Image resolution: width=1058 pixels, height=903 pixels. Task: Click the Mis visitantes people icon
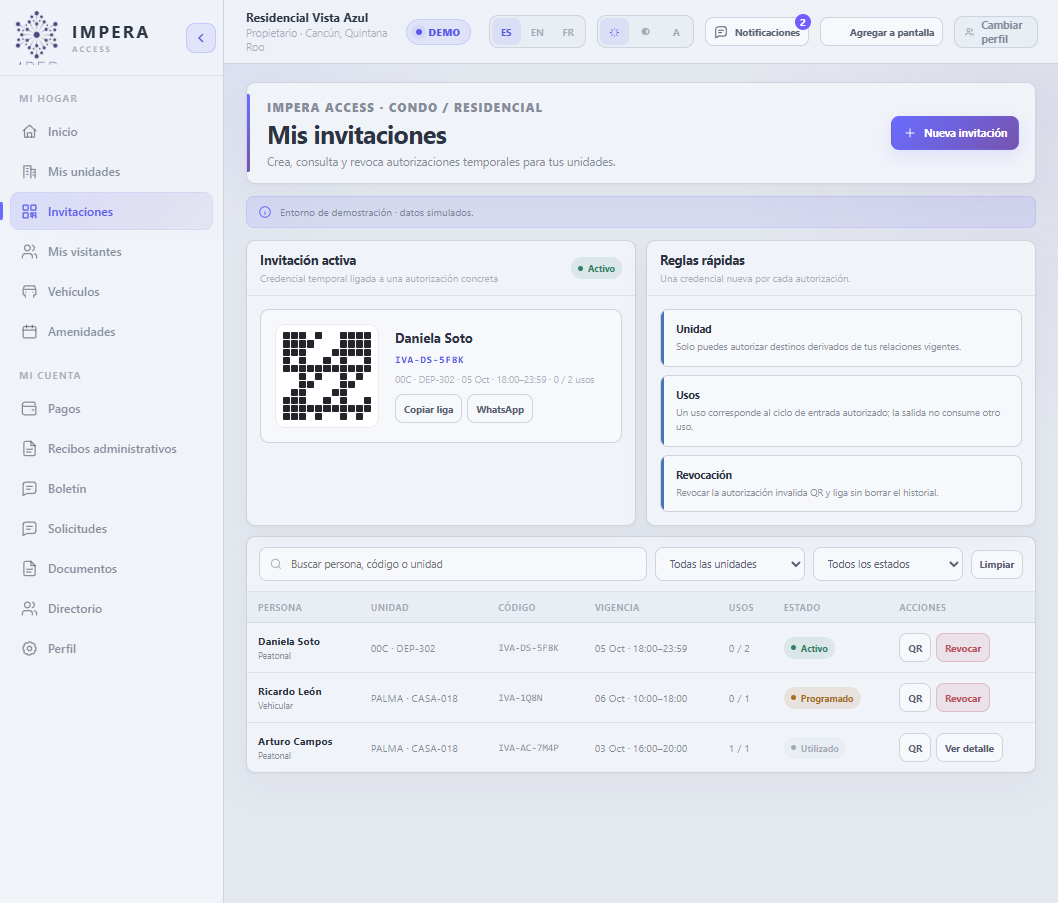pyautogui.click(x=30, y=252)
